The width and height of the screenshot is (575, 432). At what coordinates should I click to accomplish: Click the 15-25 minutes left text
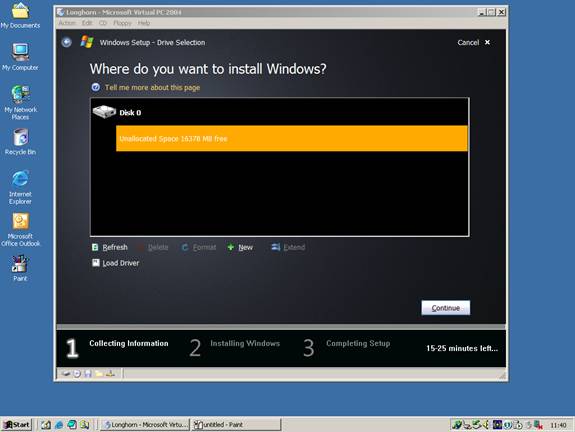pos(462,348)
